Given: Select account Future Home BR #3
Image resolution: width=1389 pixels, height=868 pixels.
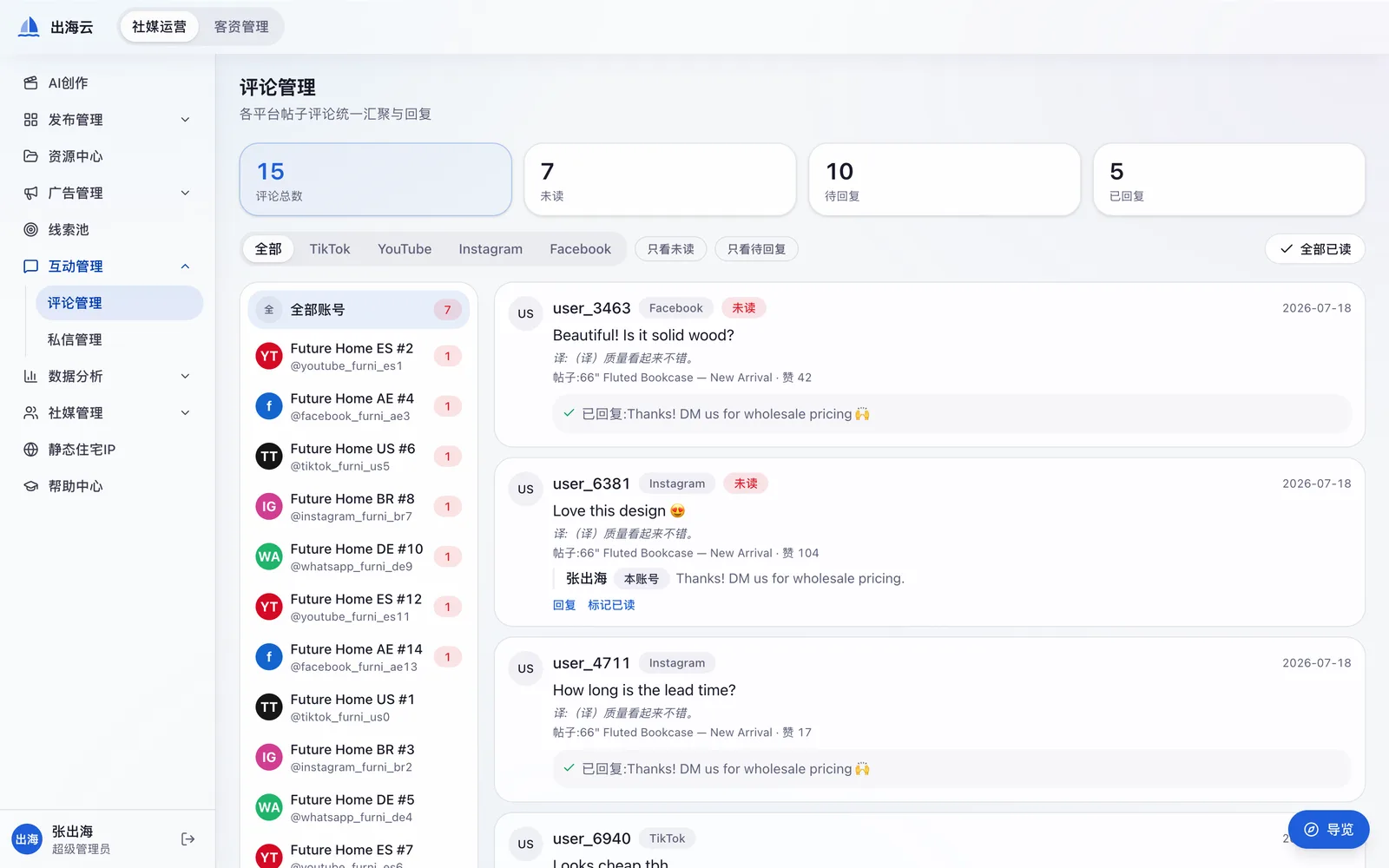Looking at the screenshot, I should point(359,758).
